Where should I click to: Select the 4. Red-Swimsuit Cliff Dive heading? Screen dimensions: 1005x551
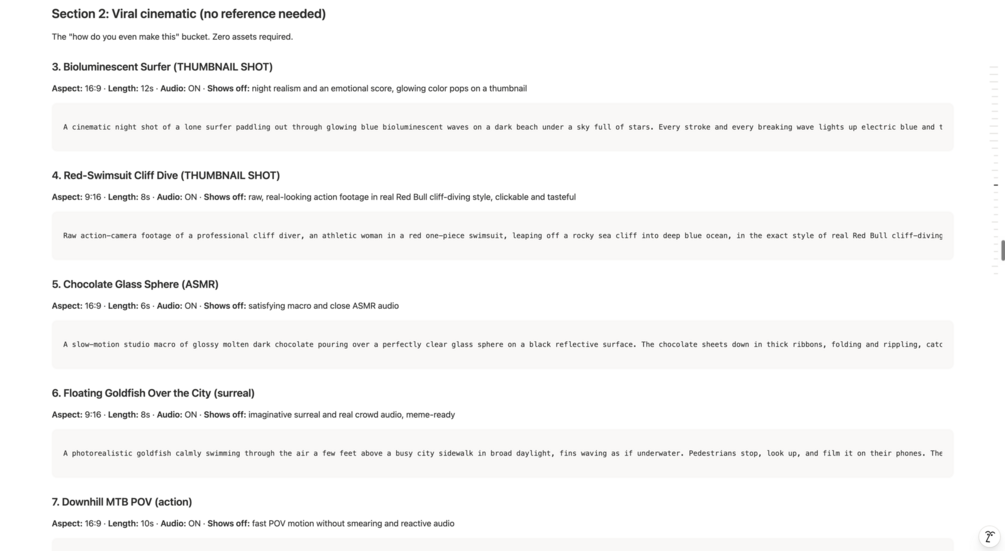point(166,176)
